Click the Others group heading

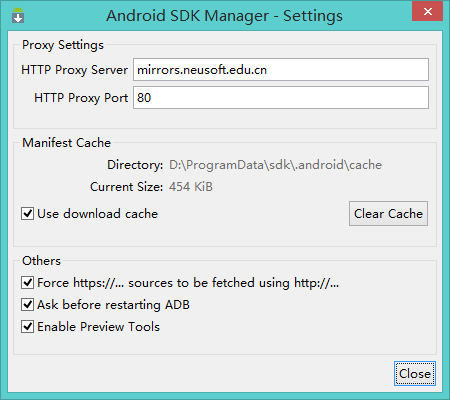41,261
